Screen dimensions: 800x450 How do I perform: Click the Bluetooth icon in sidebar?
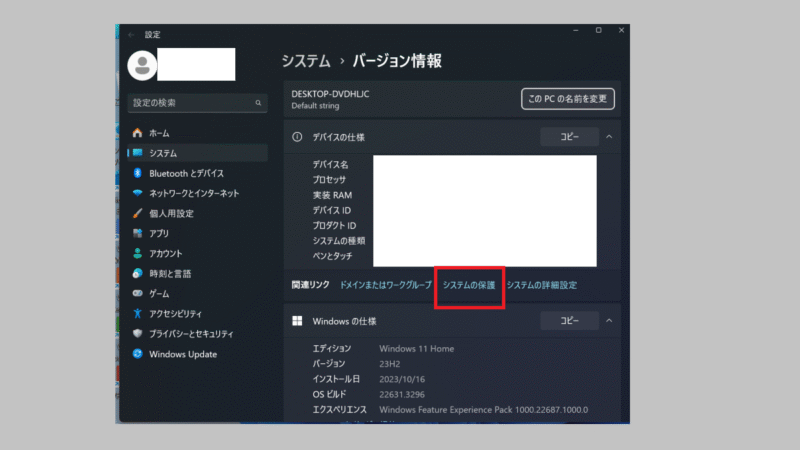pos(137,173)
